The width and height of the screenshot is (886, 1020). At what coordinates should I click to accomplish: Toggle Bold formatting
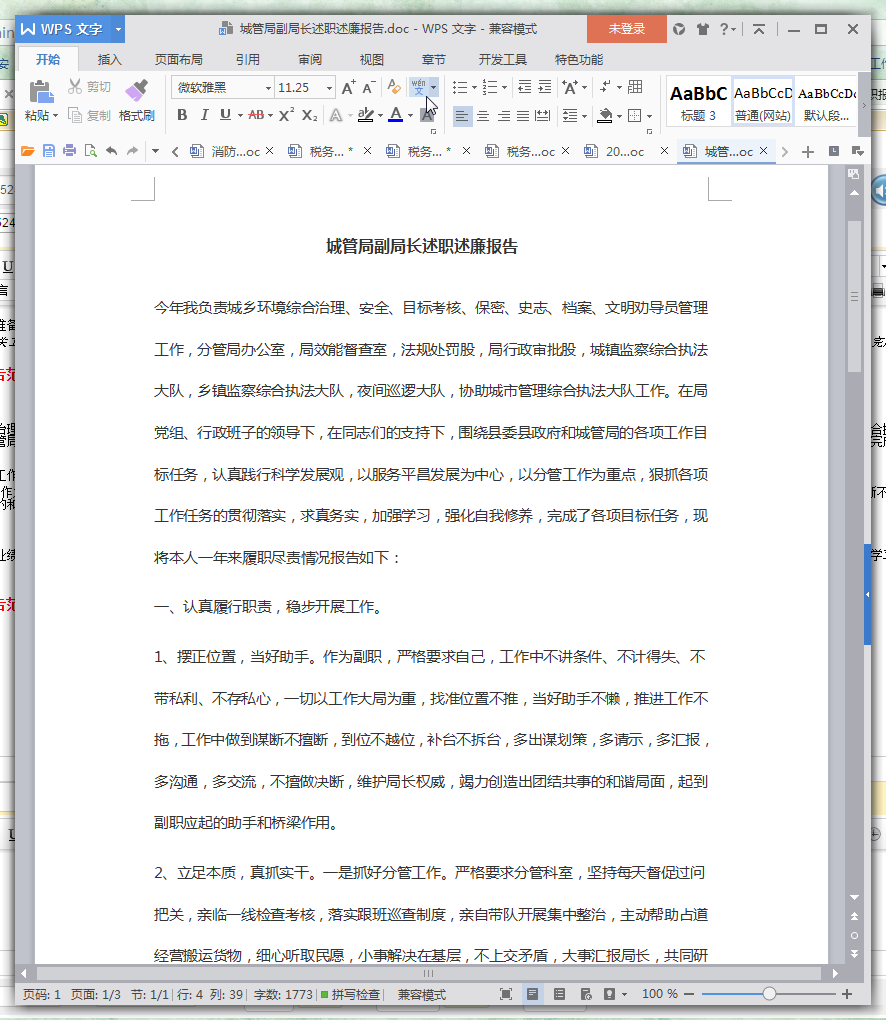tap(182, 115)
